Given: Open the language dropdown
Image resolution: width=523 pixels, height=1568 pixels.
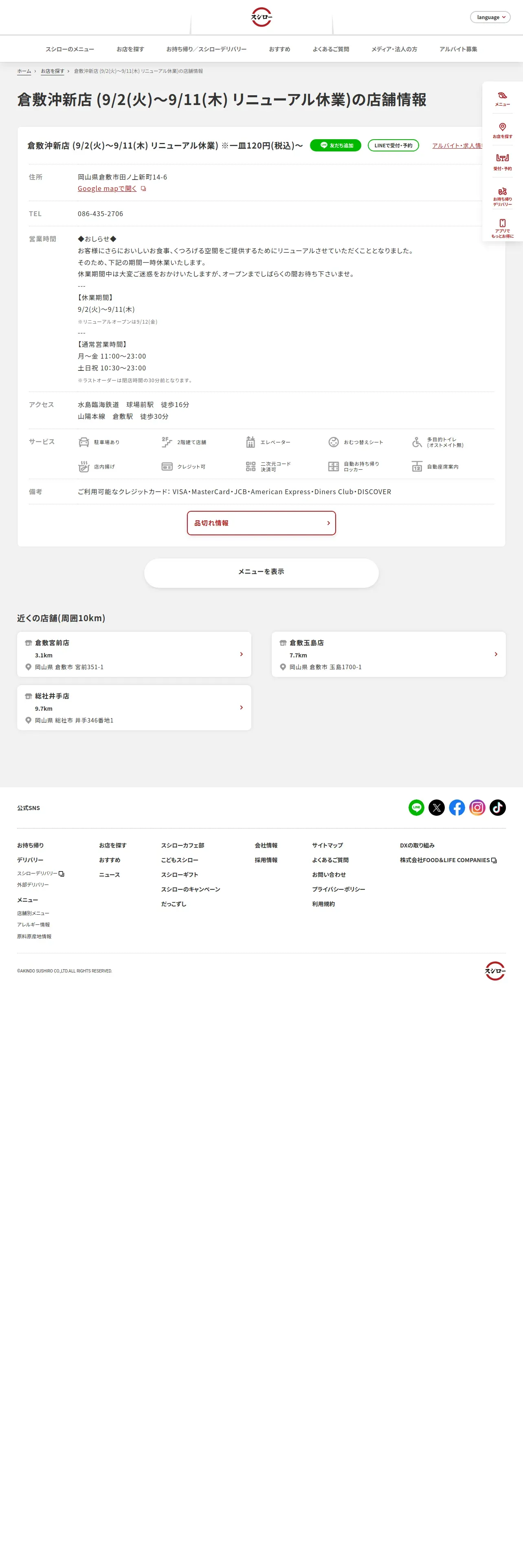Looking at the screenshot, I should (490, 17).
